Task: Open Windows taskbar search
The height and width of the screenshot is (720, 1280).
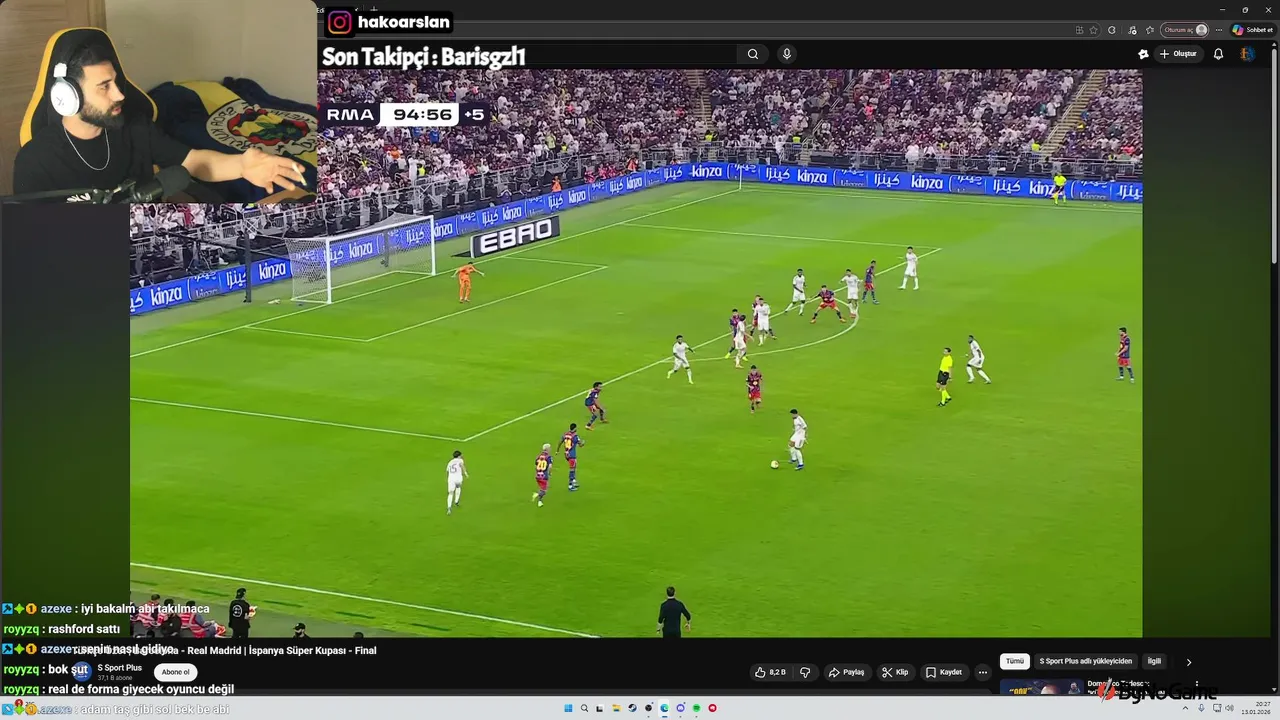Action: (x=584, y=708)
